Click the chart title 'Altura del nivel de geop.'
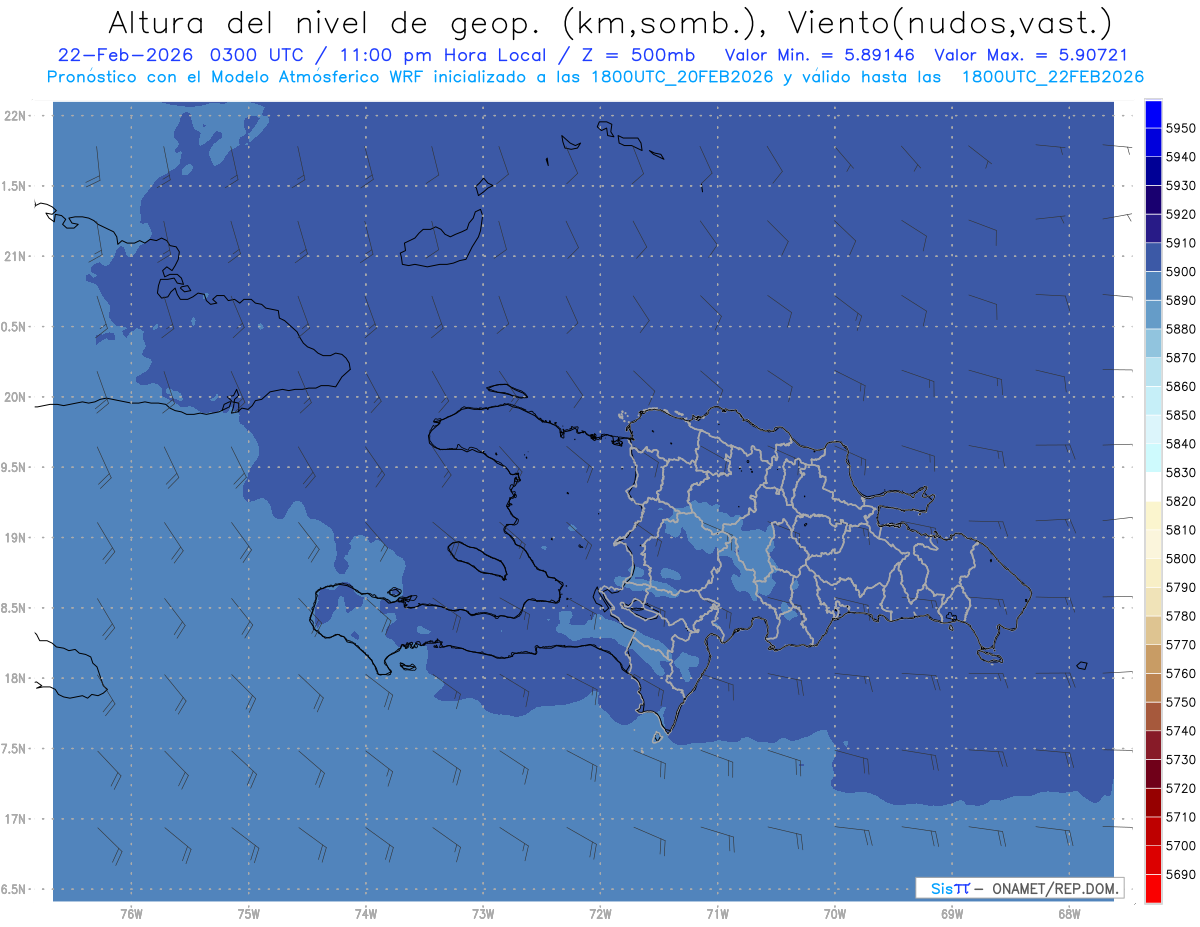The height and width of the screenshot is (927, 1200). (x=324, y=22)
